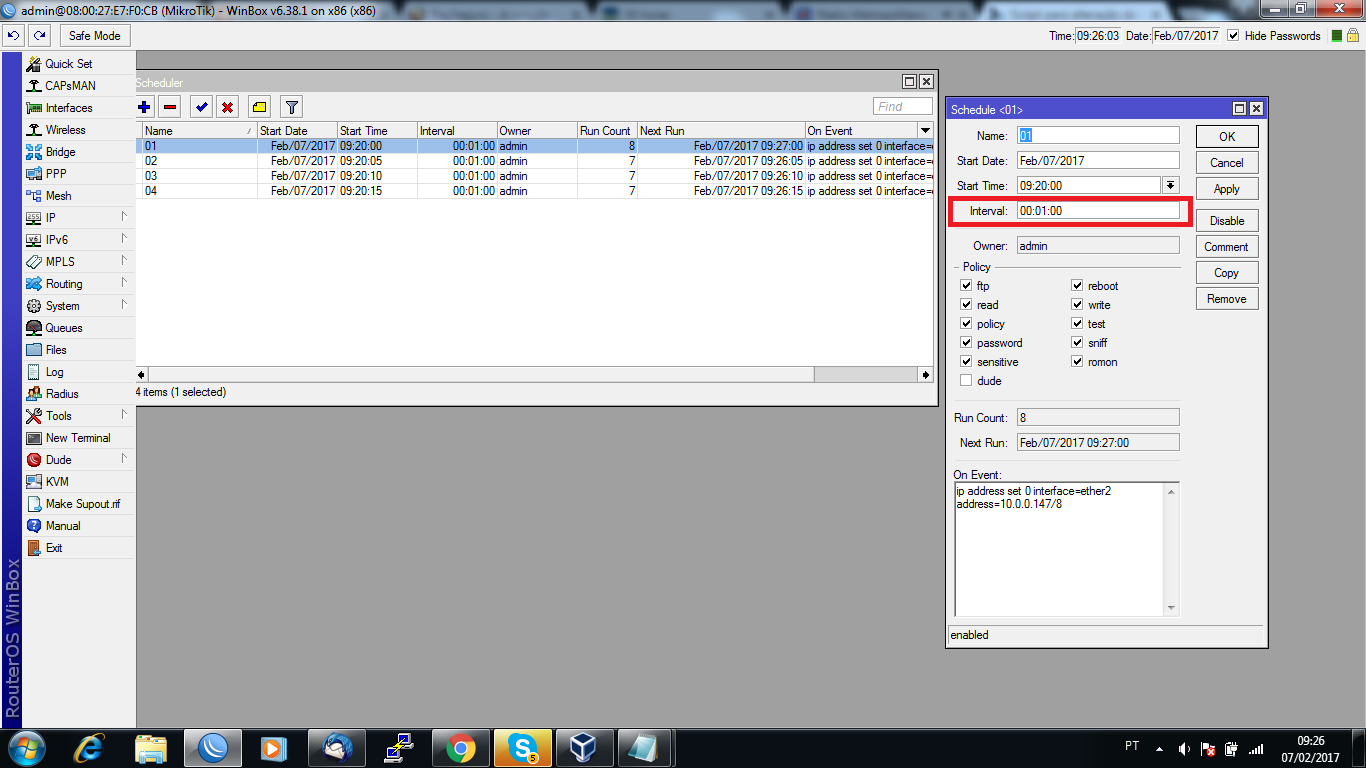Click Cancel in the Schedule dialog
This screenshot has height=768, width=1366.
(x=1227, y=163)
